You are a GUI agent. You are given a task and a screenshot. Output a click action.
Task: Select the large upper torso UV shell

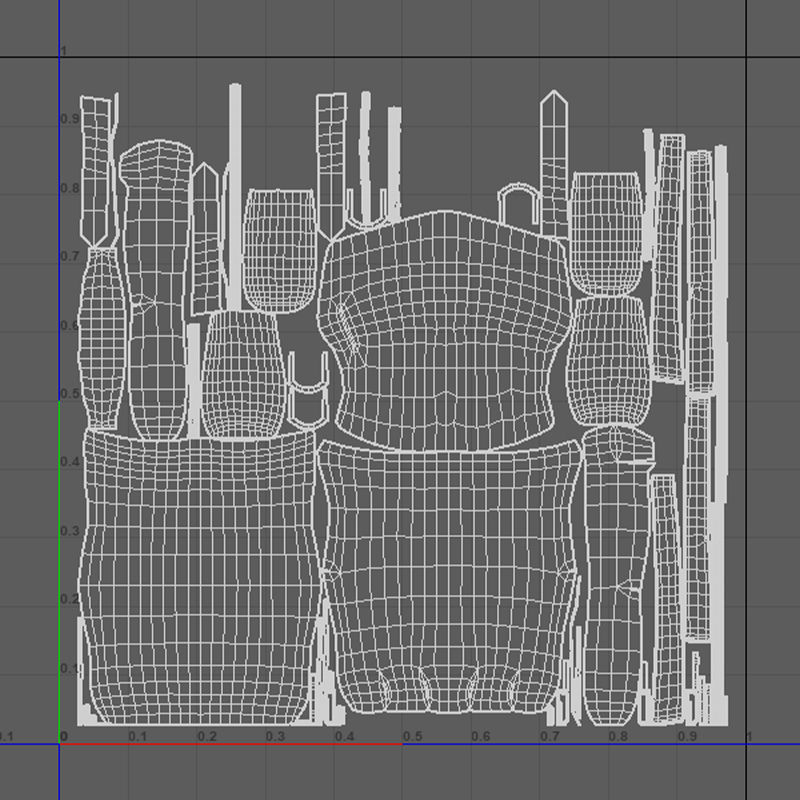tap(444, 332)
